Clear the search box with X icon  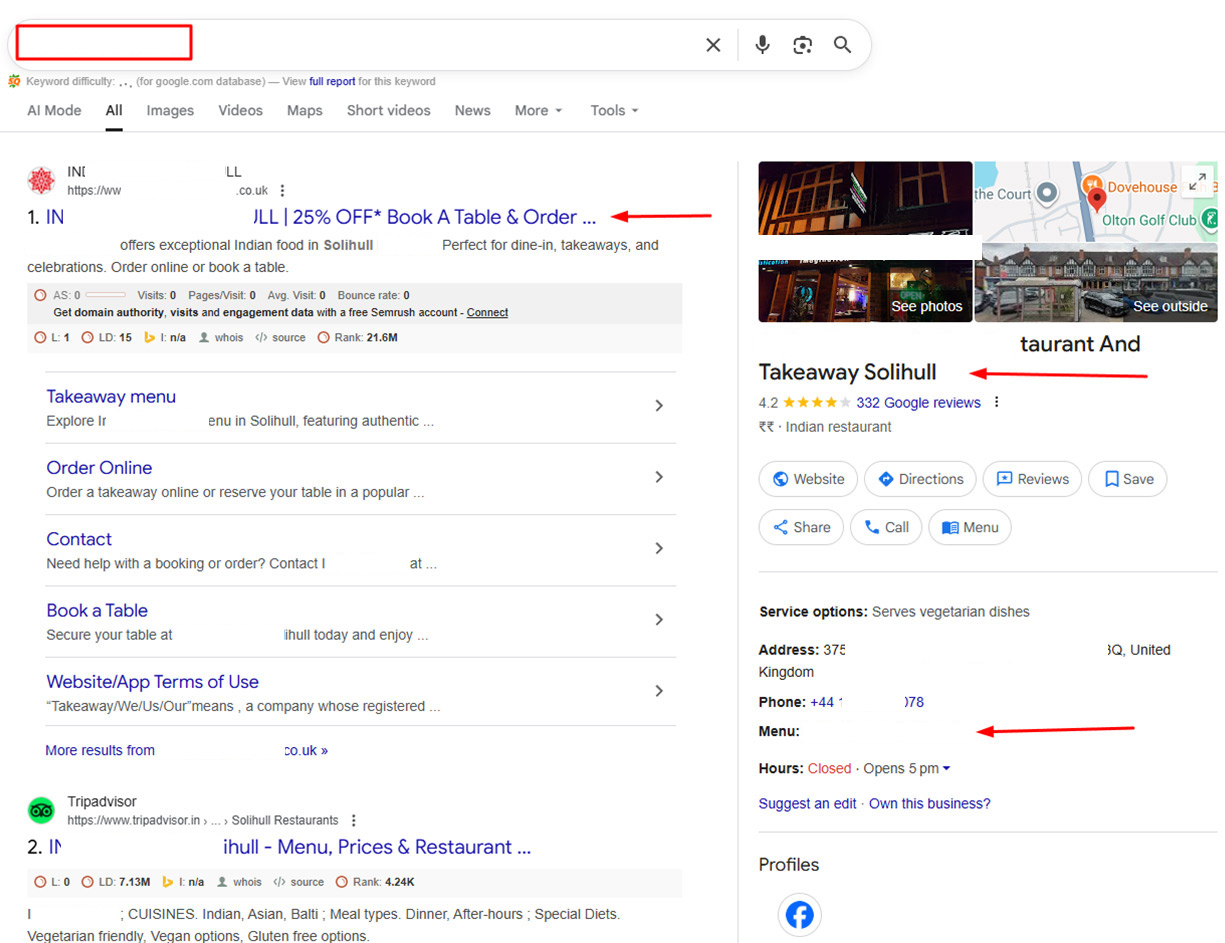coord(713,45)
